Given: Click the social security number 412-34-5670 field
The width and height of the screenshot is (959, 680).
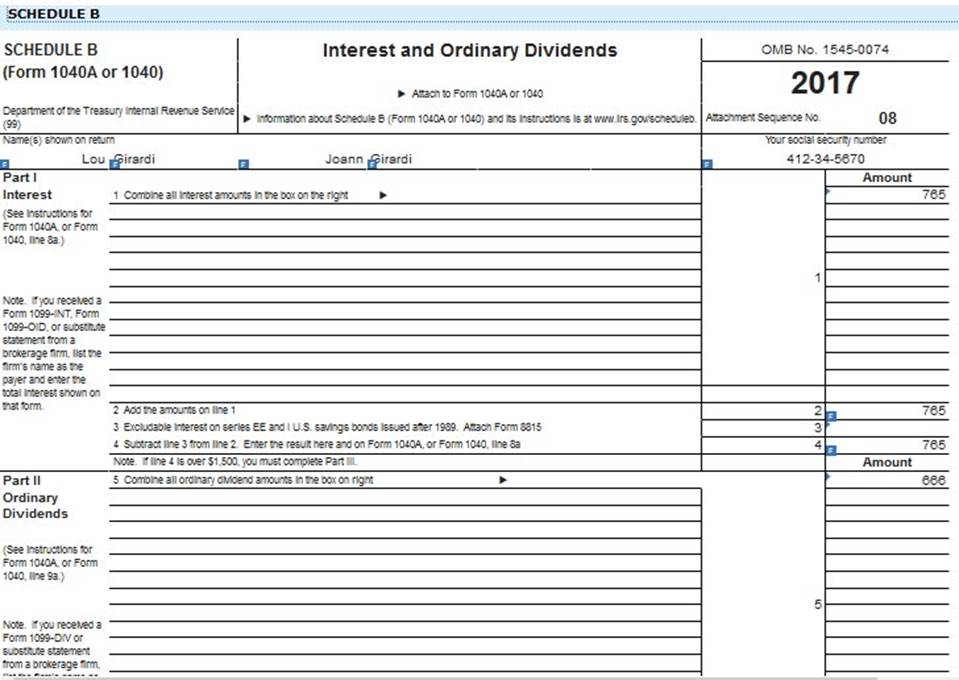Looking at the screenshot, I should click(x=825, y=159).
